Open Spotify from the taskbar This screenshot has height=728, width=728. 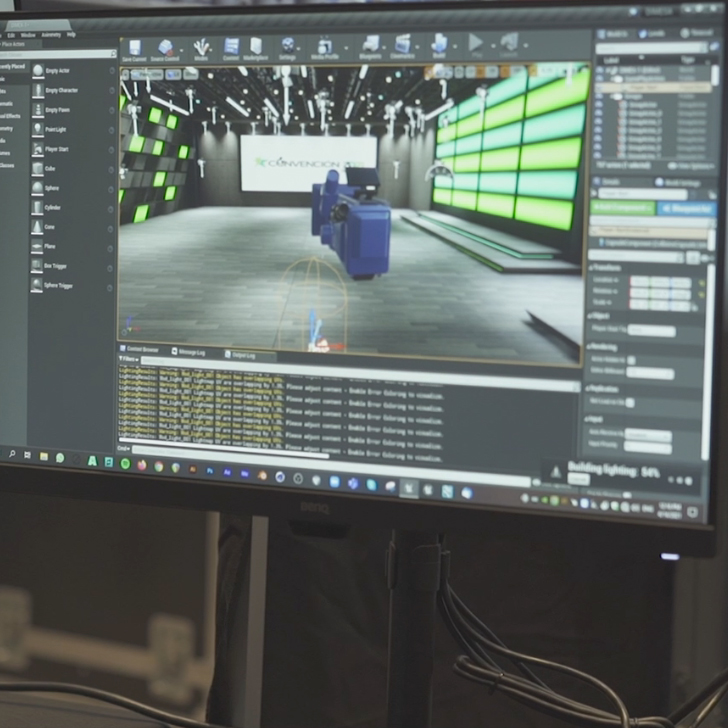pos(125,463)
